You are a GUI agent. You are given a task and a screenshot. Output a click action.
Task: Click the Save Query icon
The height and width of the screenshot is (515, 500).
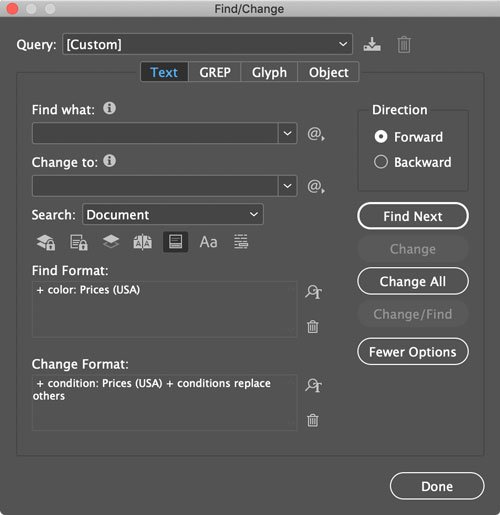point(372,44)
